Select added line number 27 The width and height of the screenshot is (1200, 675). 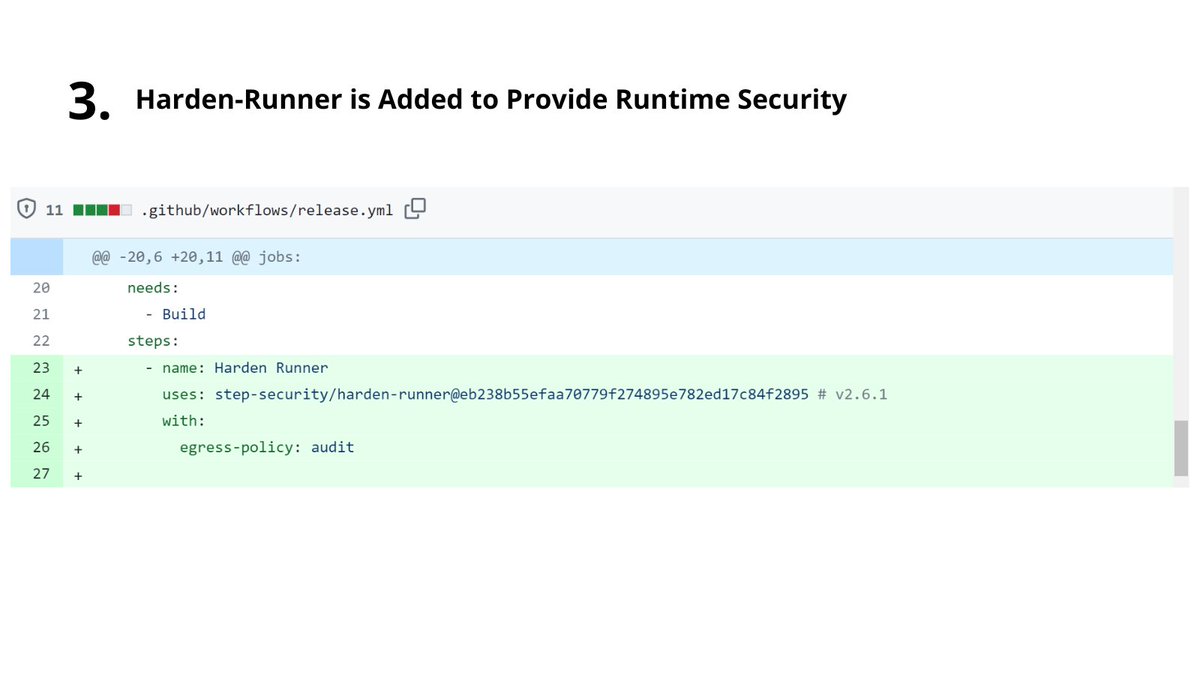click(x=41, y=474)
